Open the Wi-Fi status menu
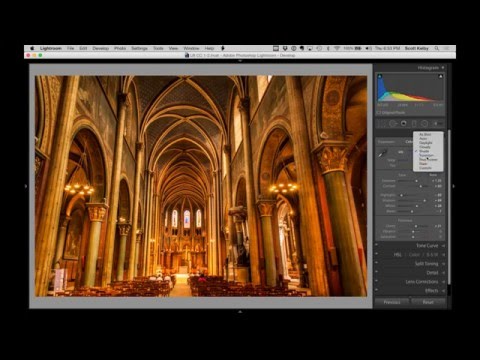480x360 pixels. pos(337,48)
